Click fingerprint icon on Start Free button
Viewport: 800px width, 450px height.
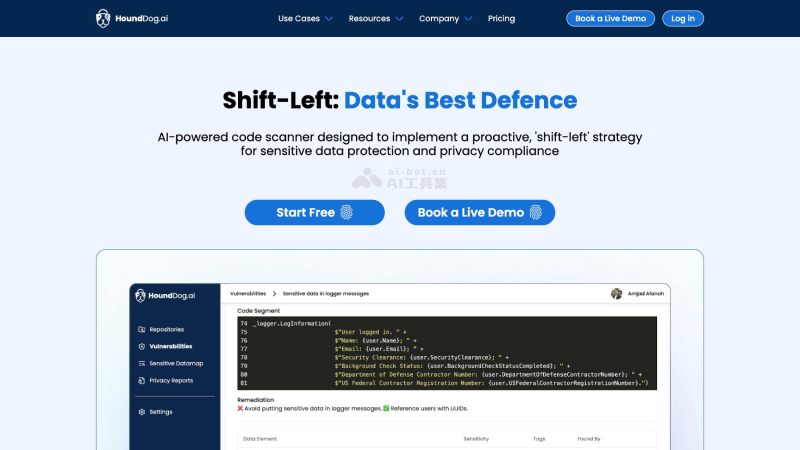point(346,212)
